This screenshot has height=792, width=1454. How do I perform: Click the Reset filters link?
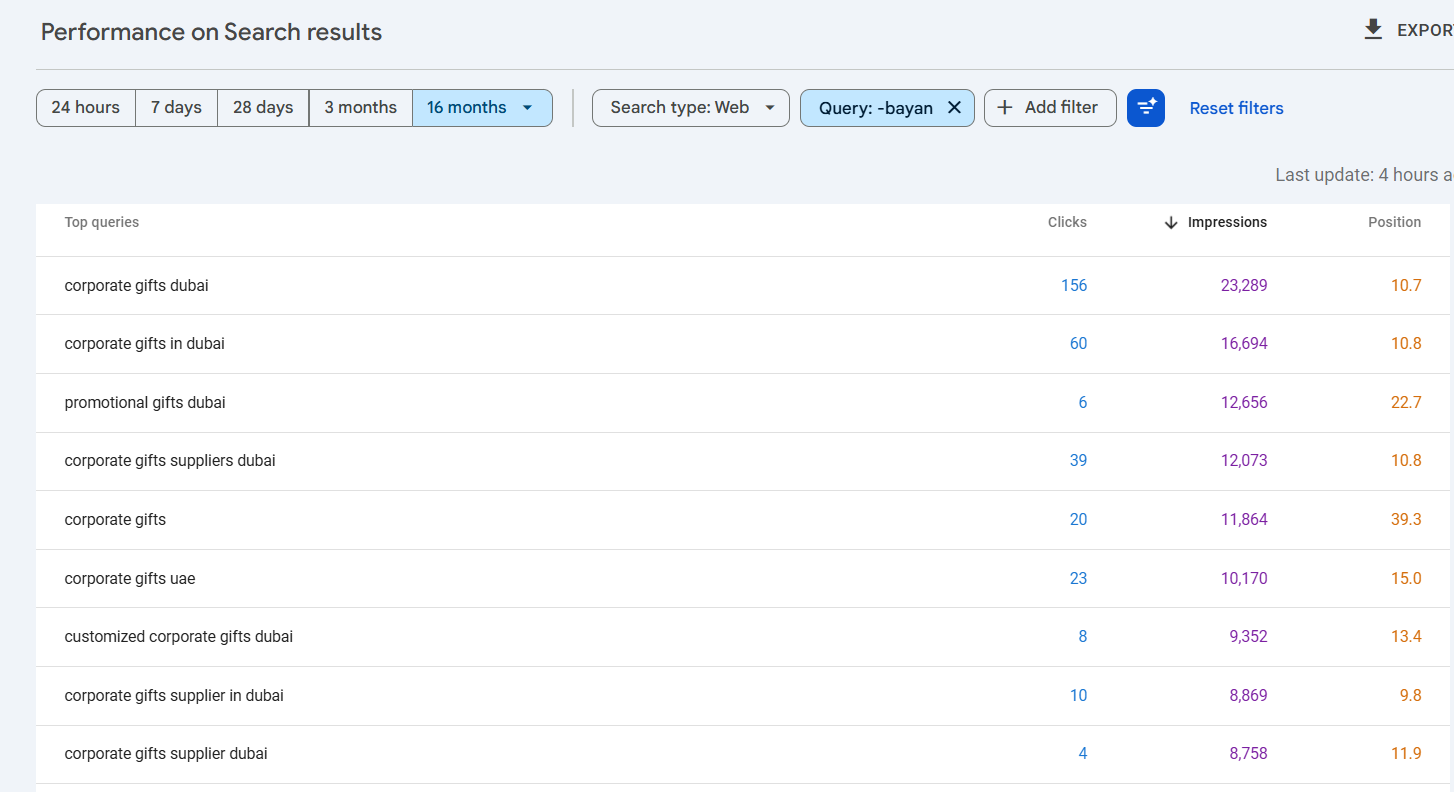point(1236,108)
